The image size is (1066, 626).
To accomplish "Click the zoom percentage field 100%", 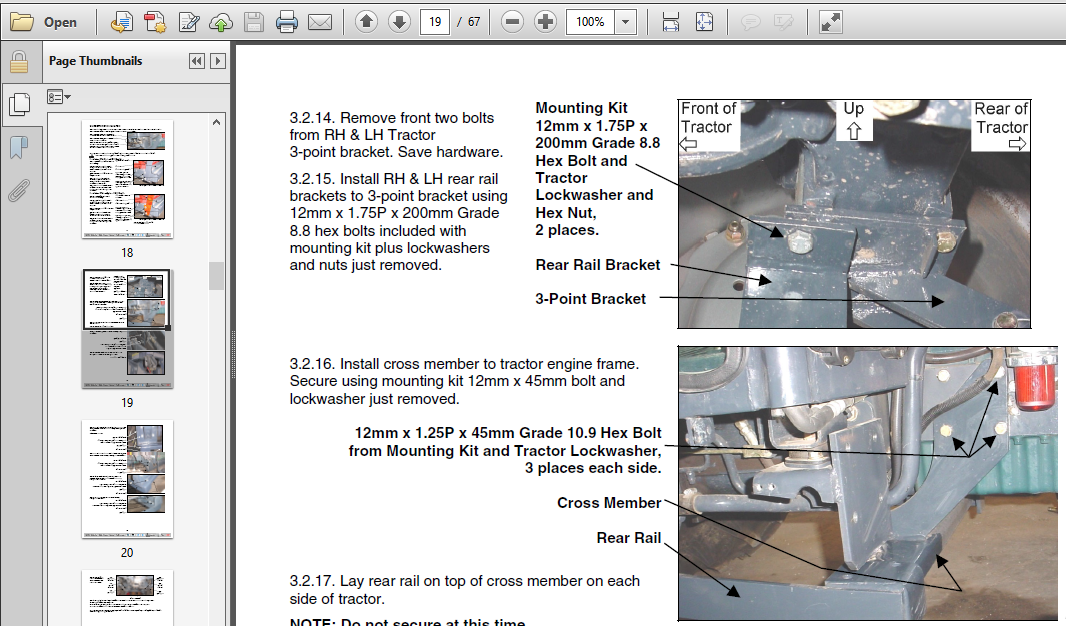I will click(x=589, y=22).
